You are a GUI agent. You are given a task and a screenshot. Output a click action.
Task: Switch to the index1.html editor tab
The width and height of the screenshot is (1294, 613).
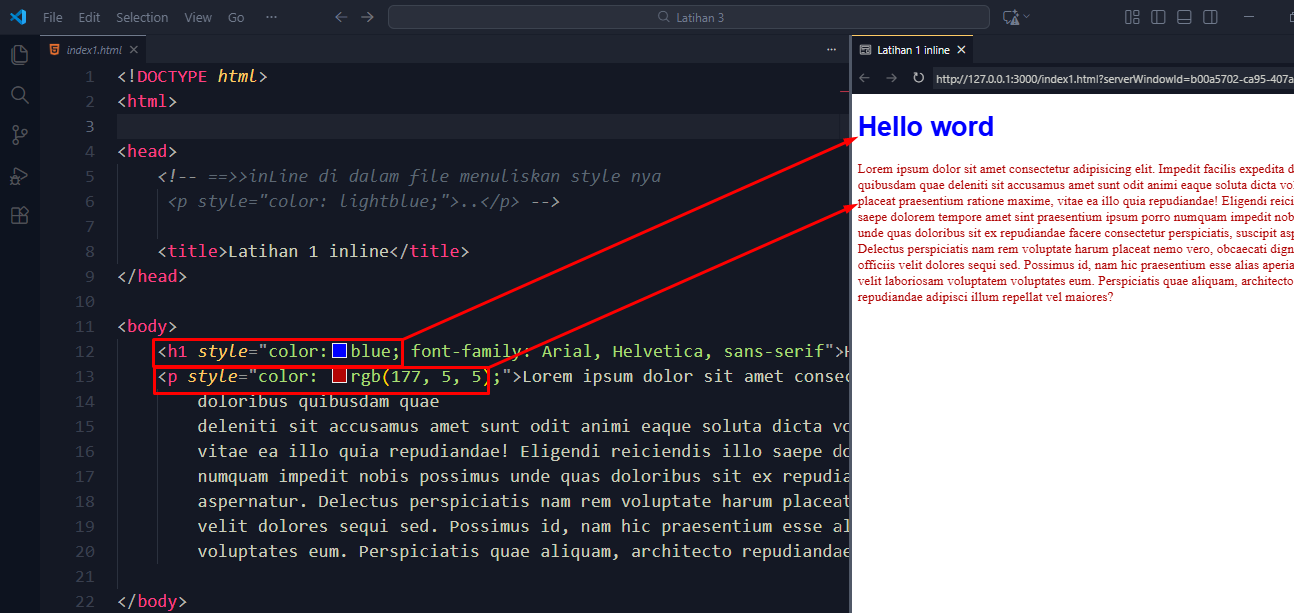[x=93, y=49]
